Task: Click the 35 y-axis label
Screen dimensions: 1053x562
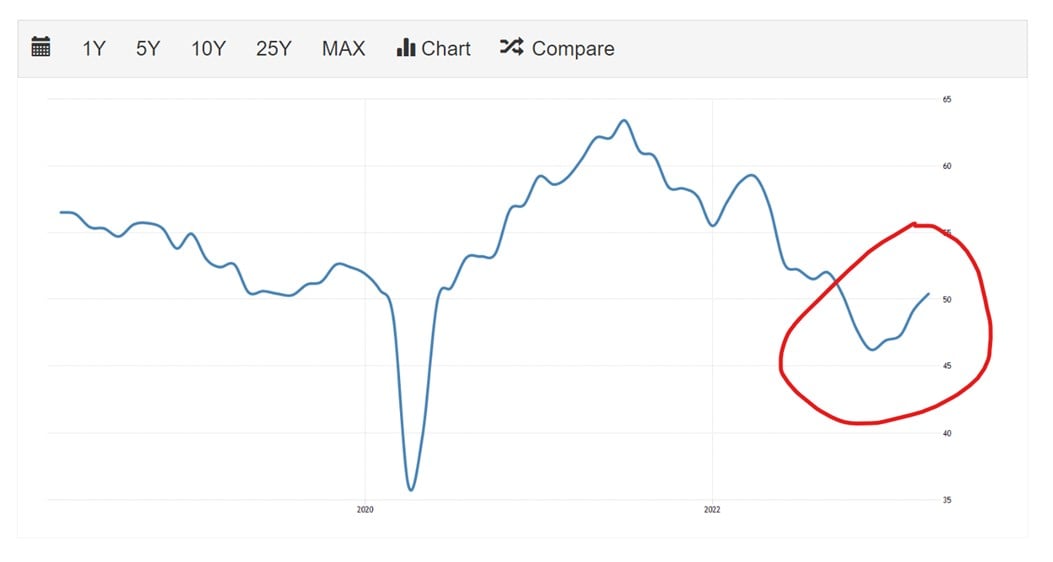Action: tap(947, 500)
